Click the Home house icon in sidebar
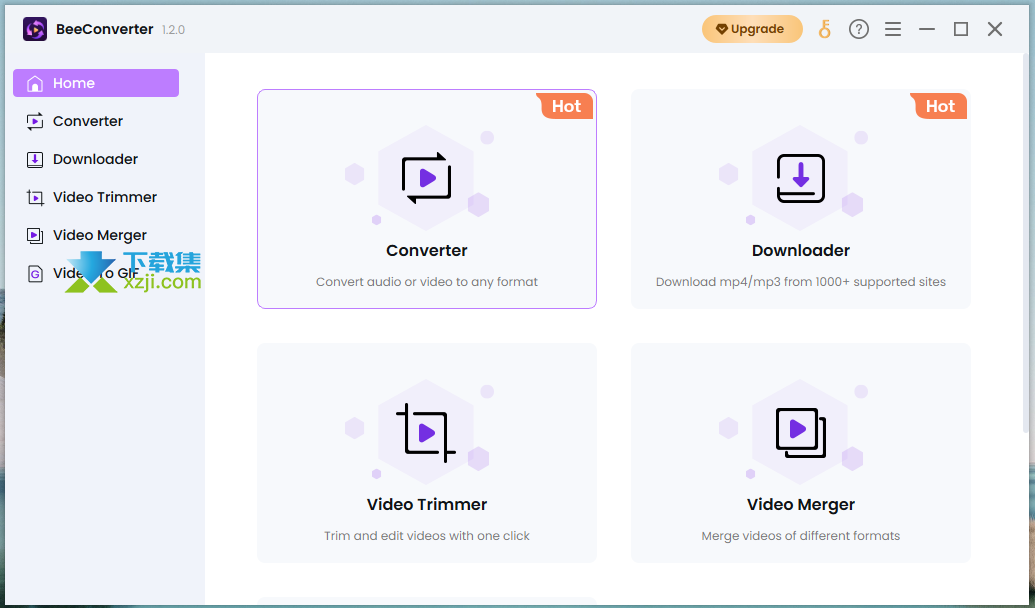This screenshot has width=1035, height=608. tap(35, 83)
